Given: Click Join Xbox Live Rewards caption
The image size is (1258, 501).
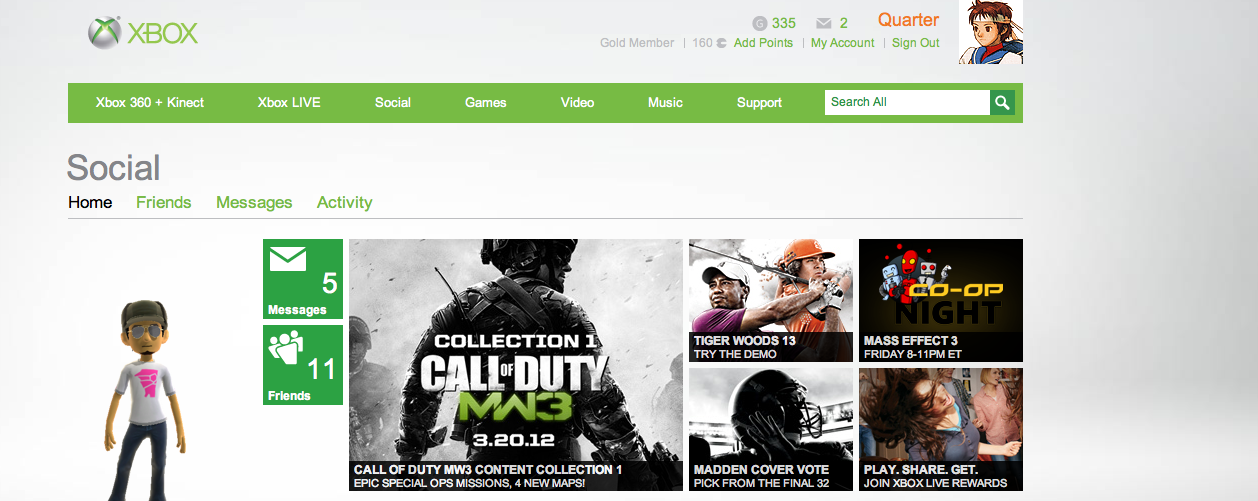Looking at the screenshot, I should pos(936,483).
